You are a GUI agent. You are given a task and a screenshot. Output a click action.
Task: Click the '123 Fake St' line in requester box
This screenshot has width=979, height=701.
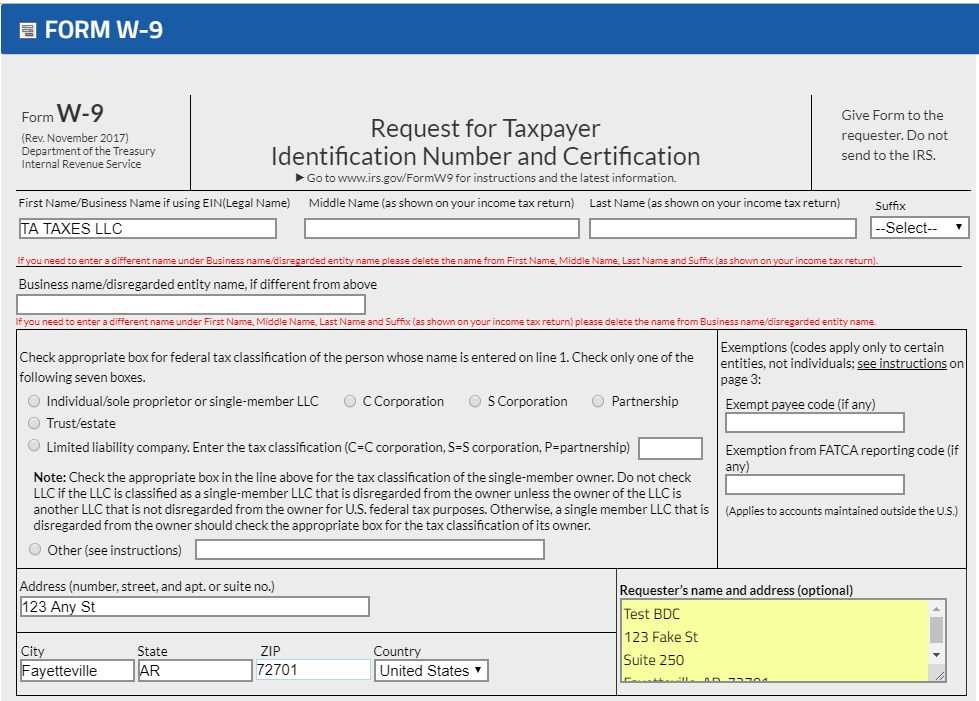(x=661, y=637)
